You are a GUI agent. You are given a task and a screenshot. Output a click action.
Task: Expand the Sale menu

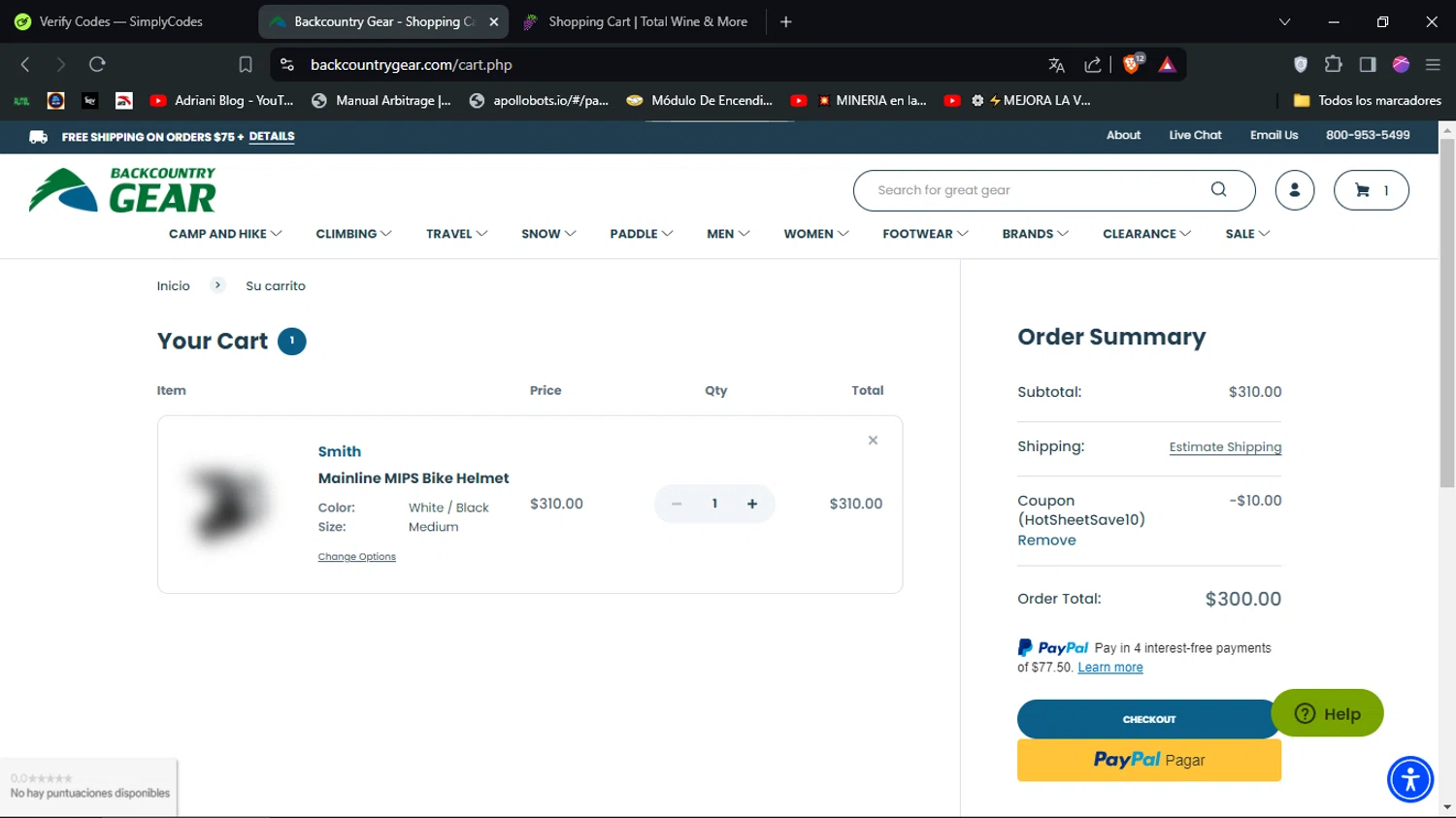(x=1247, y=234)
